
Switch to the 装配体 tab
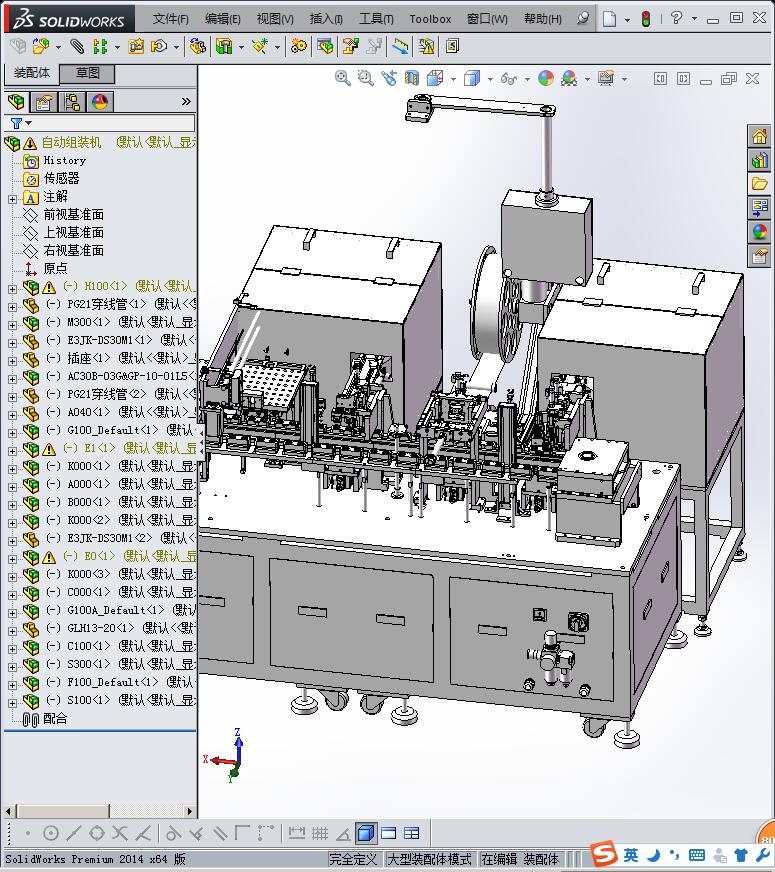(31, 73)
